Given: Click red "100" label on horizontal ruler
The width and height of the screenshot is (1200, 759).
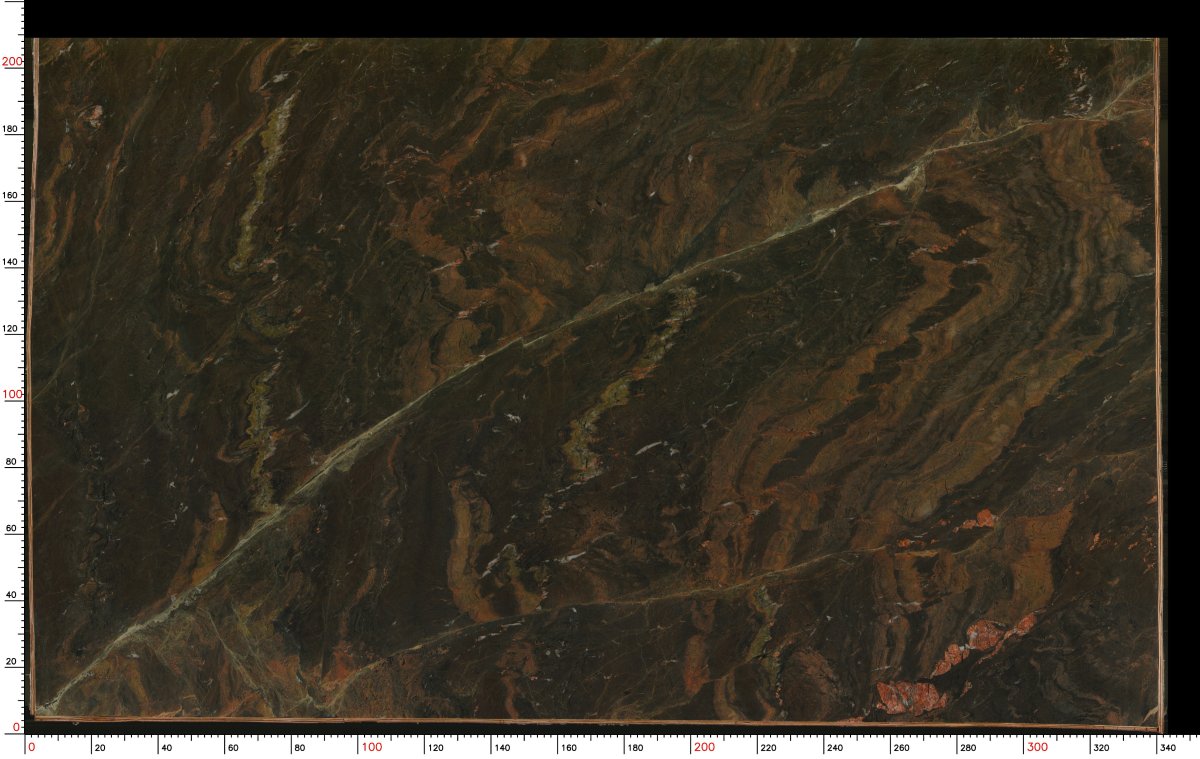Looking at the screenshot, I should [x=372, y=747].
